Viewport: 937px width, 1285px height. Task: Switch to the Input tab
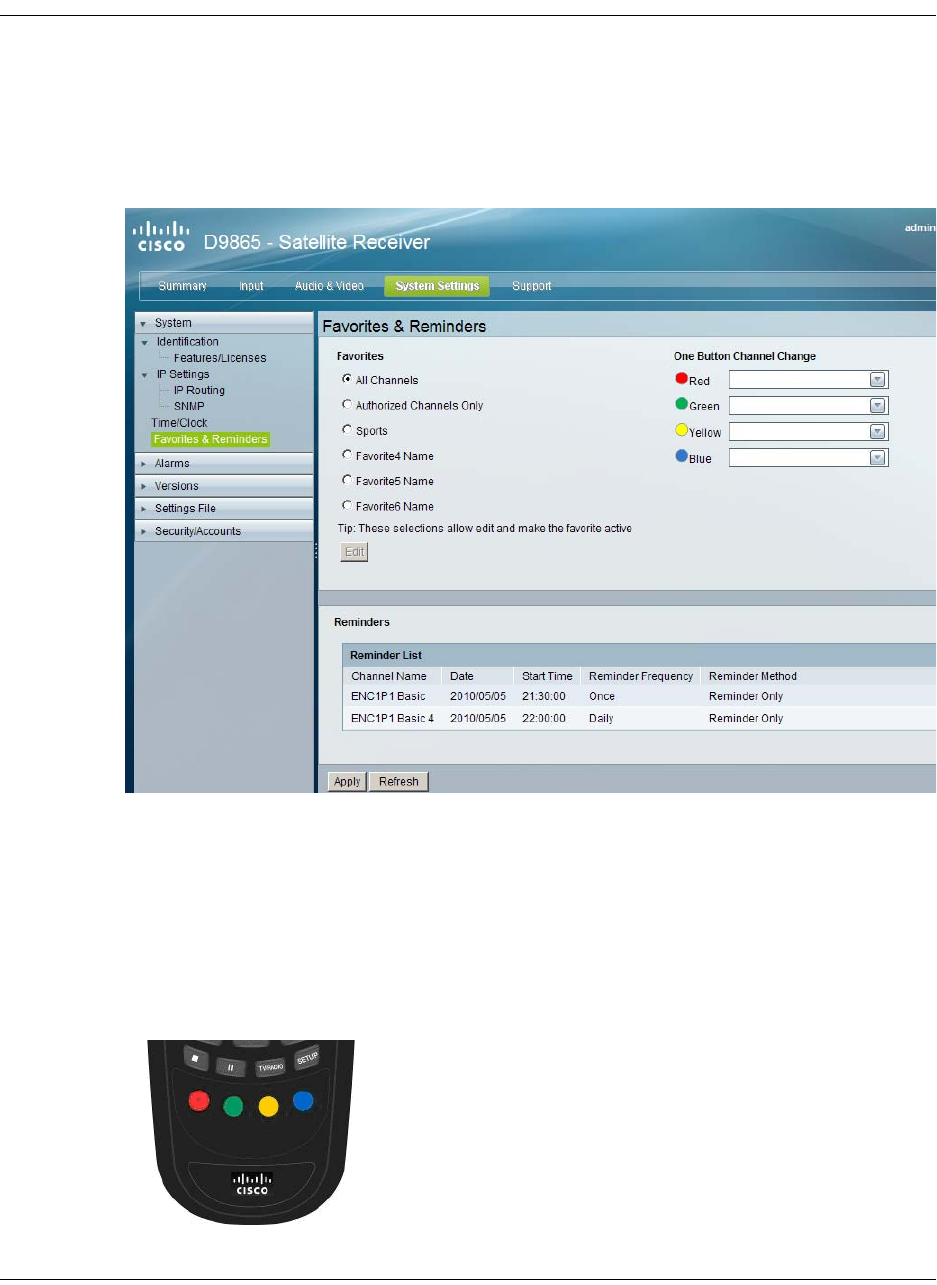[252, 286]
